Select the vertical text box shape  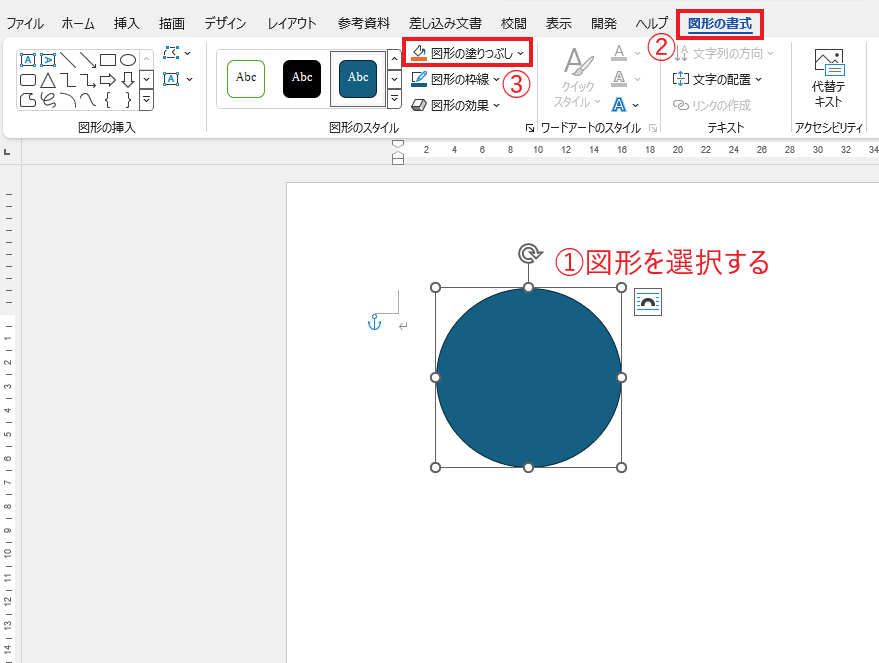click(48, 60)
